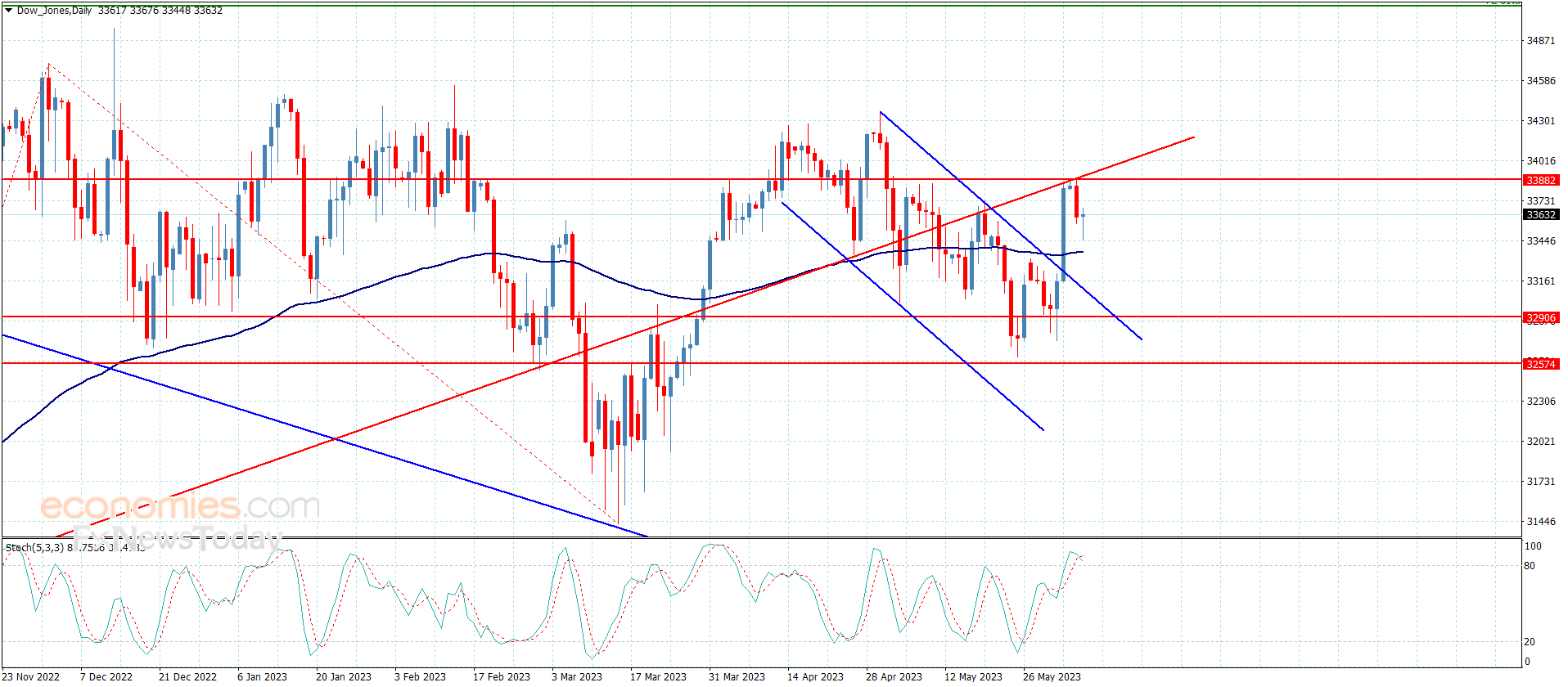Image resolution: width=1568 pixels, height=687 pixels.
Task: Click the 31 Mar 2023 date label
Action: [737, 676]
